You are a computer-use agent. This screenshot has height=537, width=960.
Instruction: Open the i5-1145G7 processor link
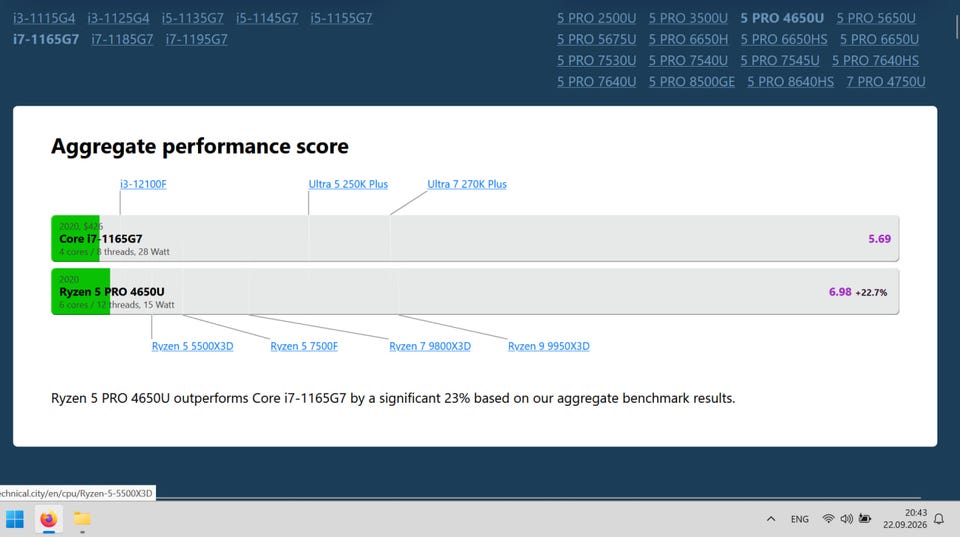point(267,18)
